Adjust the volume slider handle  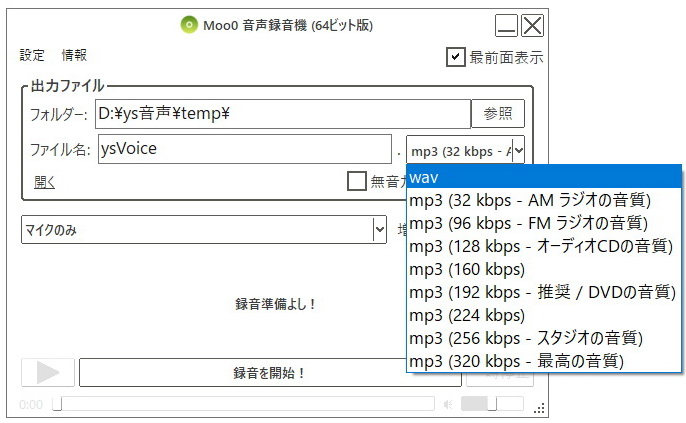[x=492, y=404]
